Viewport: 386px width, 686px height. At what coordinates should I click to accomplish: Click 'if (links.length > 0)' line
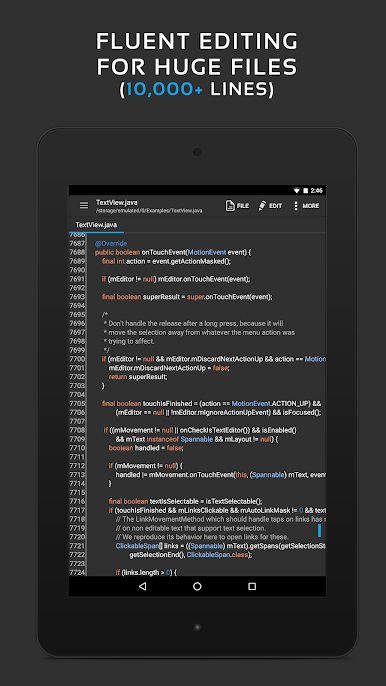(146, 572)
